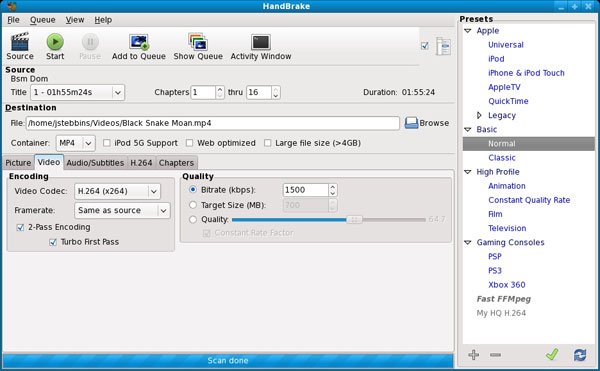Click the Scan done progress bar
The height and width of the screenshot is (371, 600).
coord(228,361)
